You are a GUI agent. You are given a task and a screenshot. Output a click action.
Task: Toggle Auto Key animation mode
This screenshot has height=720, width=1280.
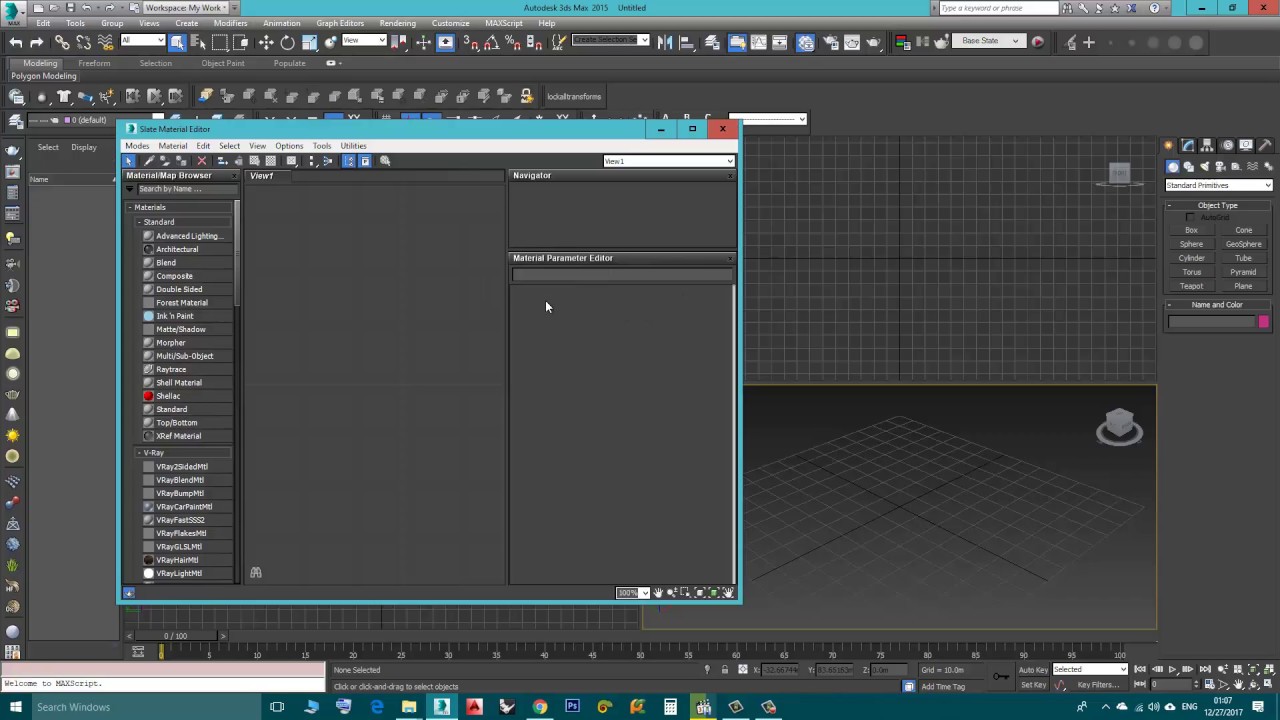(1034, 670)
